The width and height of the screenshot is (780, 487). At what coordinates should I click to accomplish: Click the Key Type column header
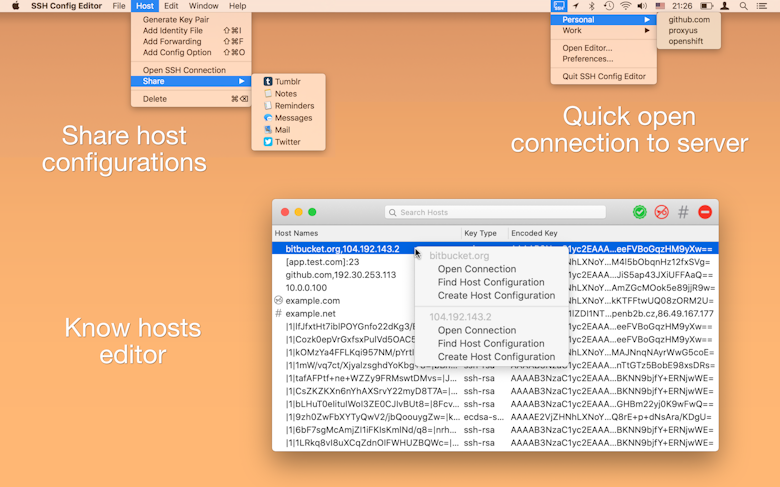485,233
